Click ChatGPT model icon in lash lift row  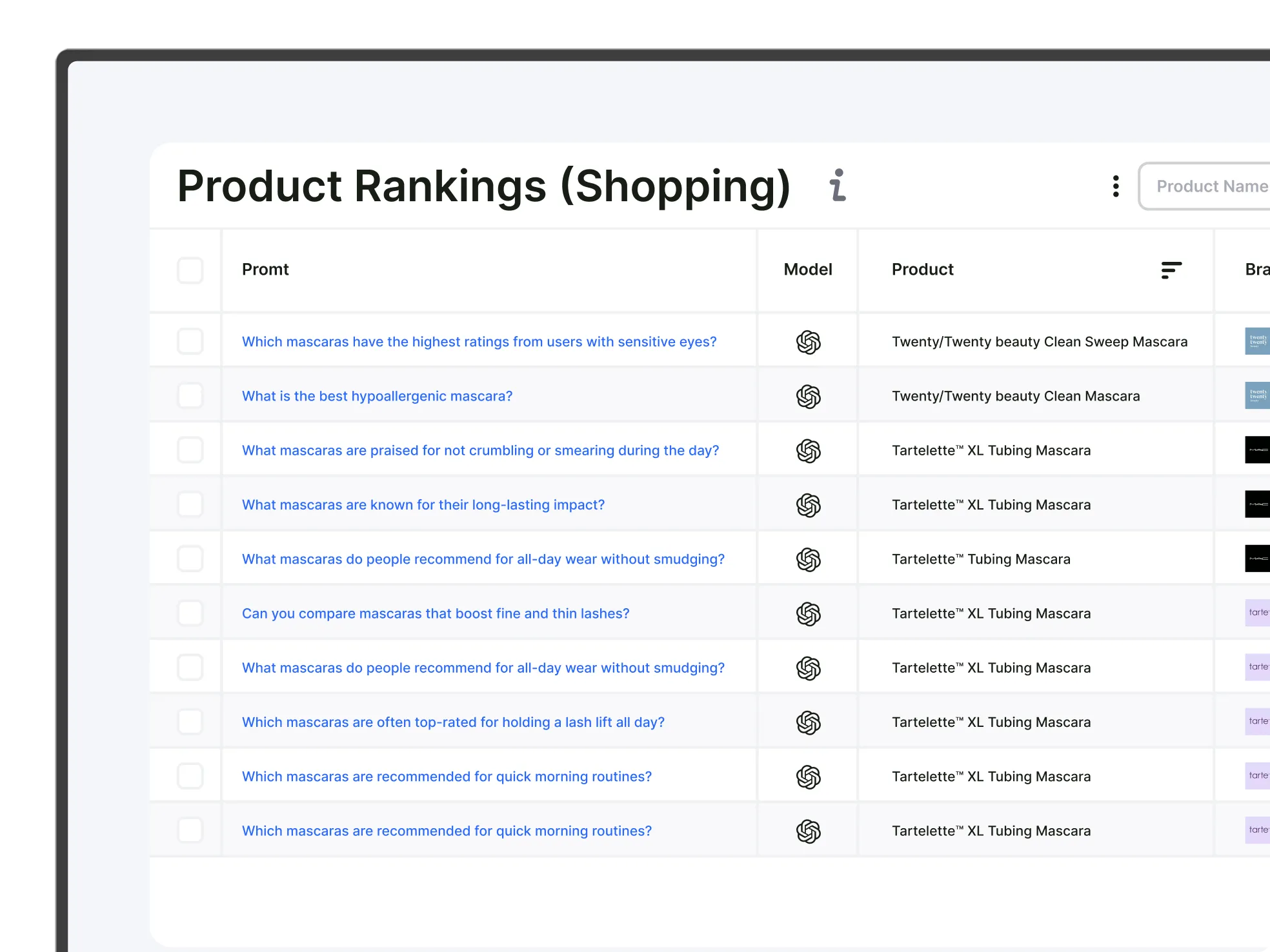pyautogui.click(x=808, y=722)
